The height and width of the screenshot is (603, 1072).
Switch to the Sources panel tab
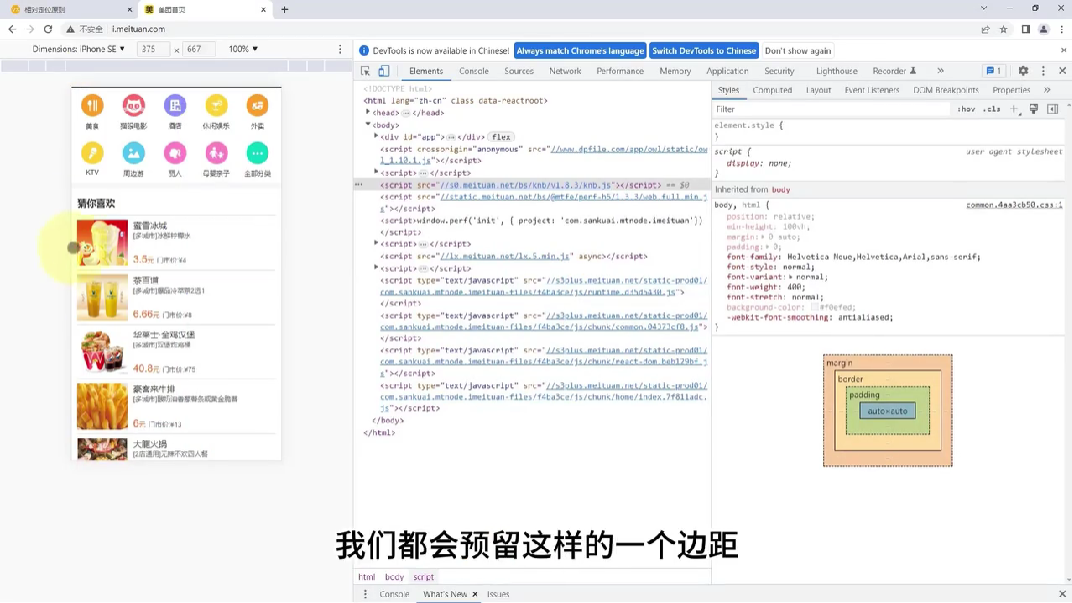tap(519, 71)
